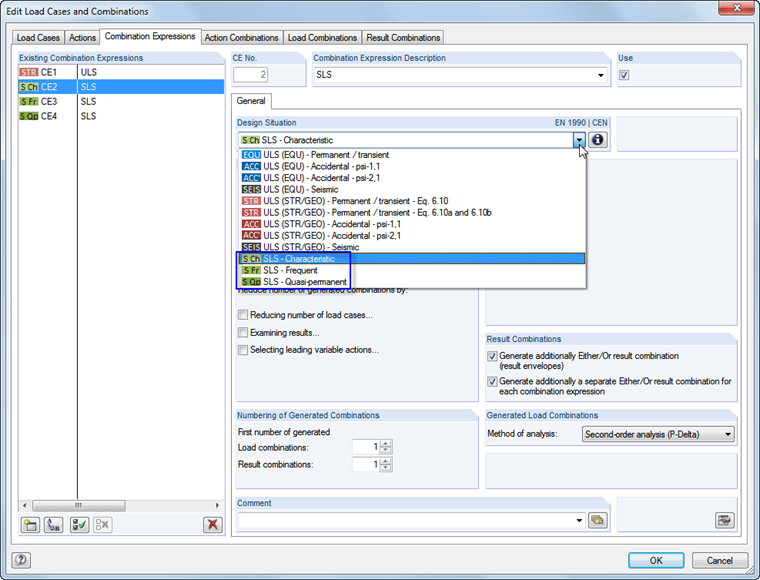The height and width of the screenshot is (580, 760).
Task: Select CE1 ULS in the expressions list
Action: 121,72
